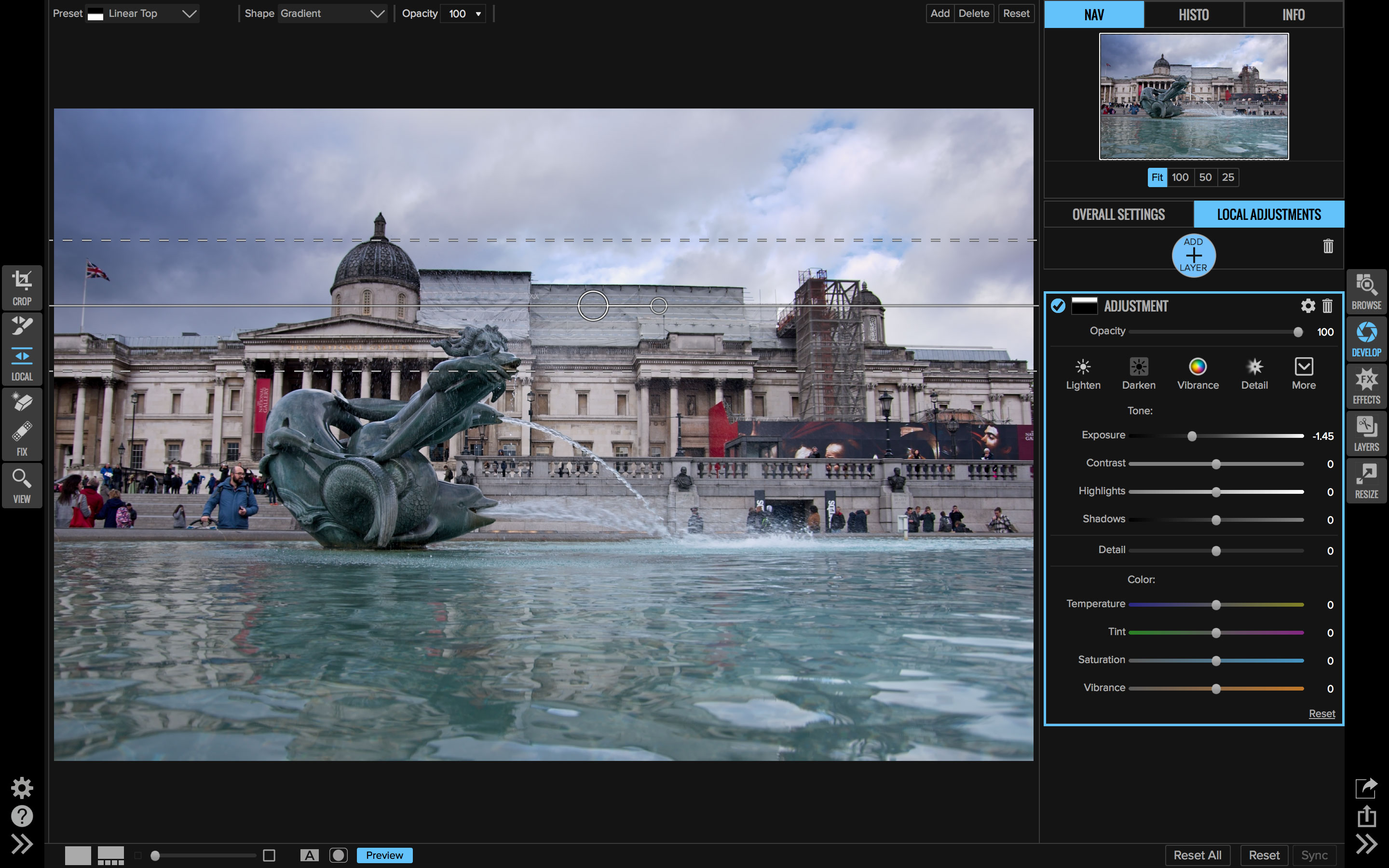
Task: Set navigator zoom to 100
Action: coord(1180,177)
